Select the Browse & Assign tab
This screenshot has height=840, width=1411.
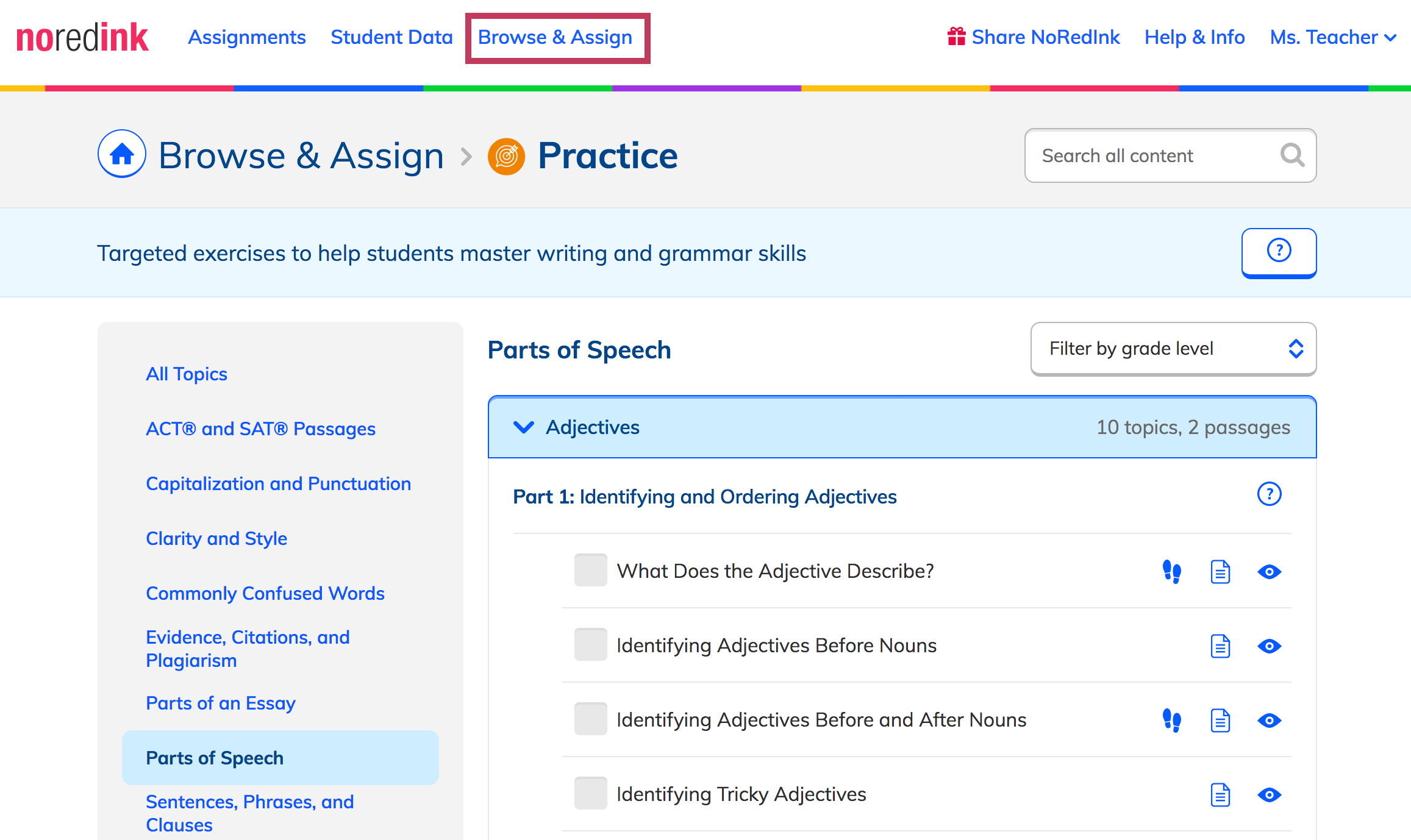pos(555,37)
